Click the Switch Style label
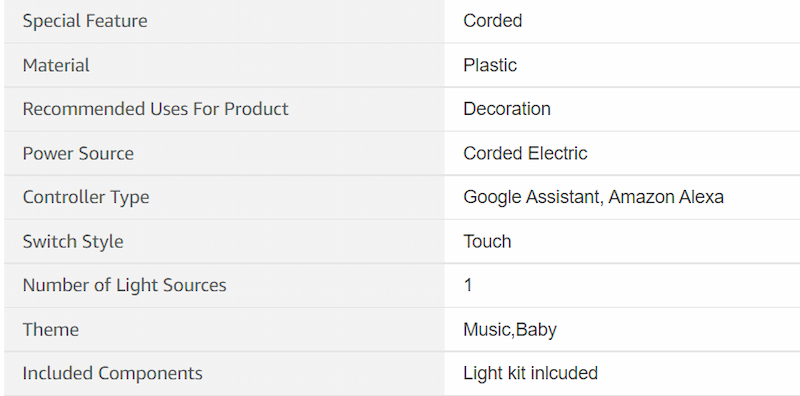Viewport: 800px width, 396px height. pos(73,242)
